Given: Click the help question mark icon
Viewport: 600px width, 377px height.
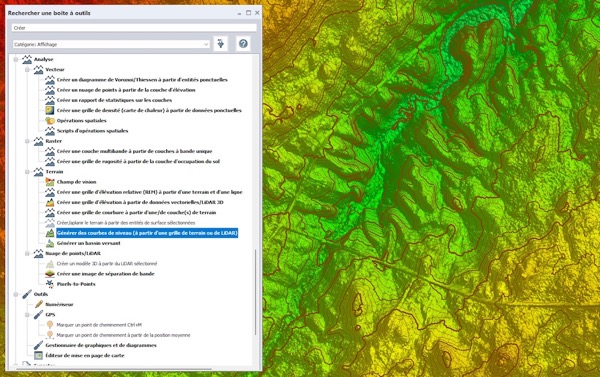Looking at the screenshot, I should coord(243,44).
